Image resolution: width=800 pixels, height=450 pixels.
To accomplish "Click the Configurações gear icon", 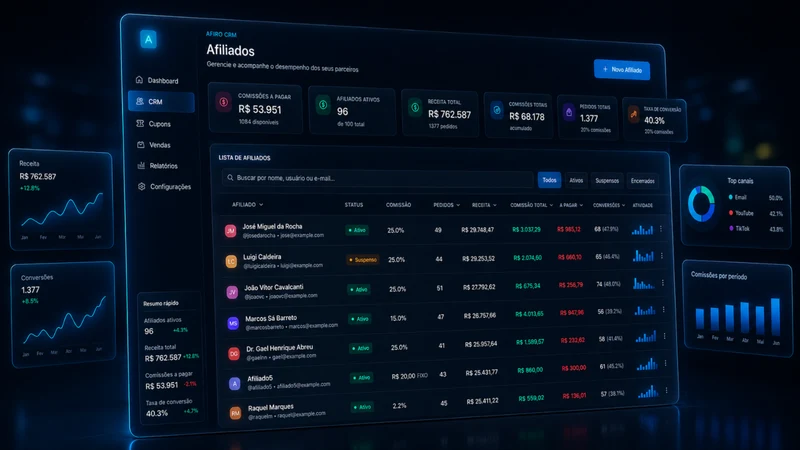I will click(x=142, y=186).
